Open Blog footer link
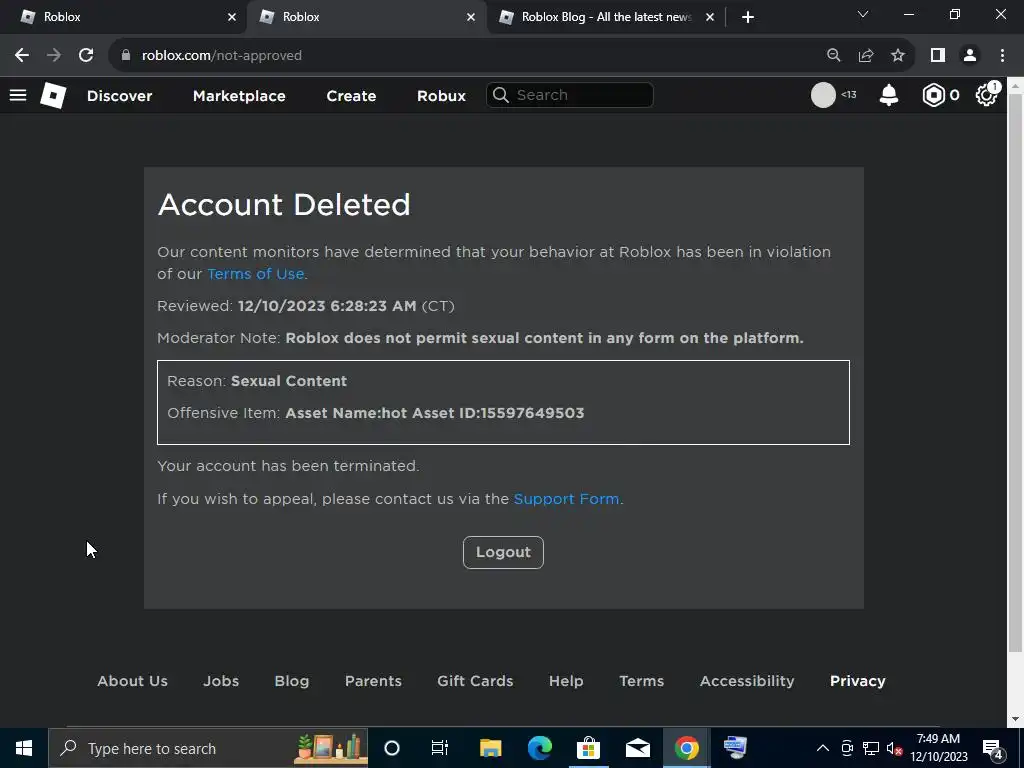 [x=292, y=681]
